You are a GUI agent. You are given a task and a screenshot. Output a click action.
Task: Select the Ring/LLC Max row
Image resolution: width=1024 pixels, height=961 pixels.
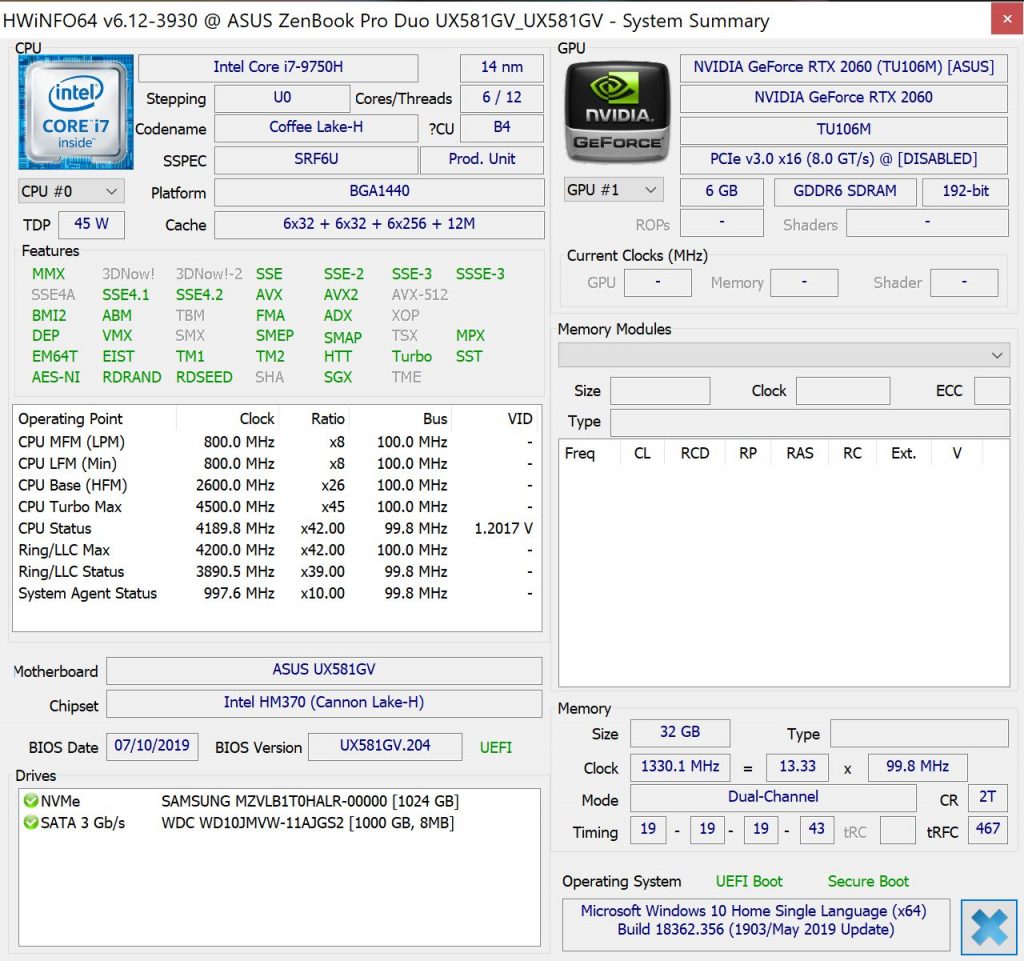pyautogui.click(x=276, y=550)
